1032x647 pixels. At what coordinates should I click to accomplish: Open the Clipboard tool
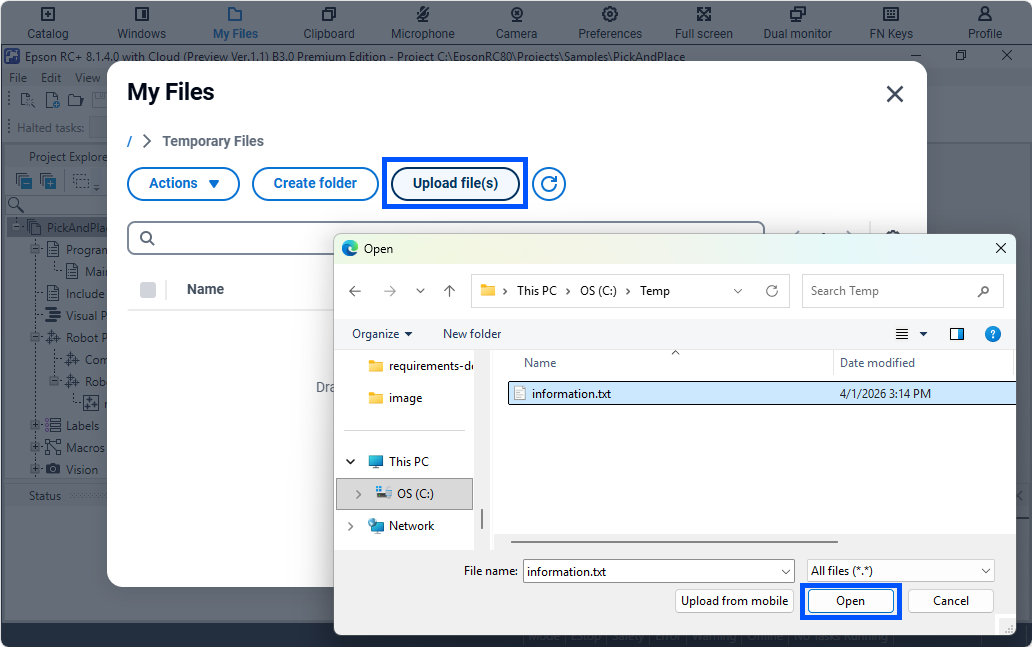[x=328, y=23]
